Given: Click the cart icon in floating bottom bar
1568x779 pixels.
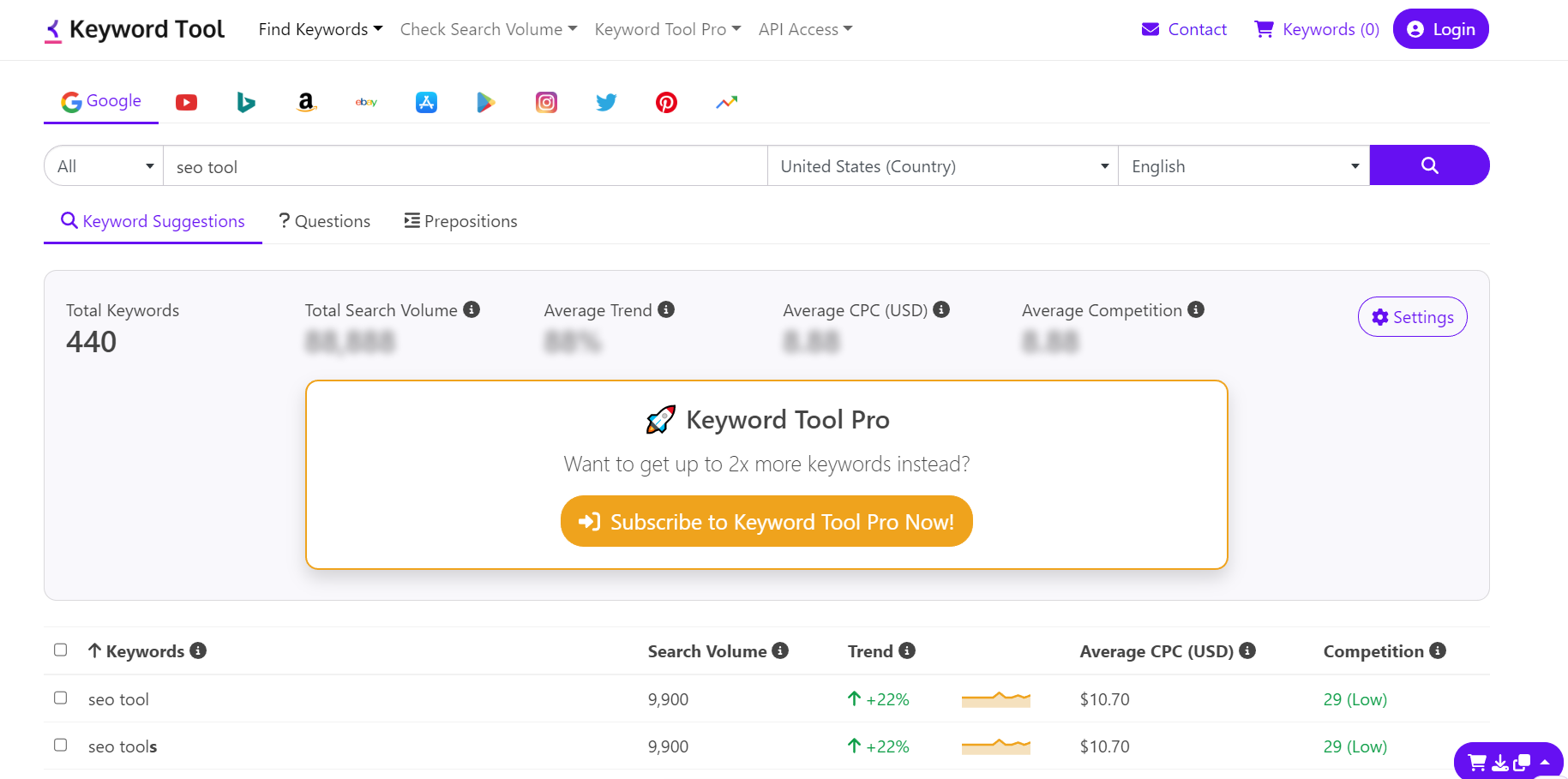Looking at the screenshot, I should 1477,762.
